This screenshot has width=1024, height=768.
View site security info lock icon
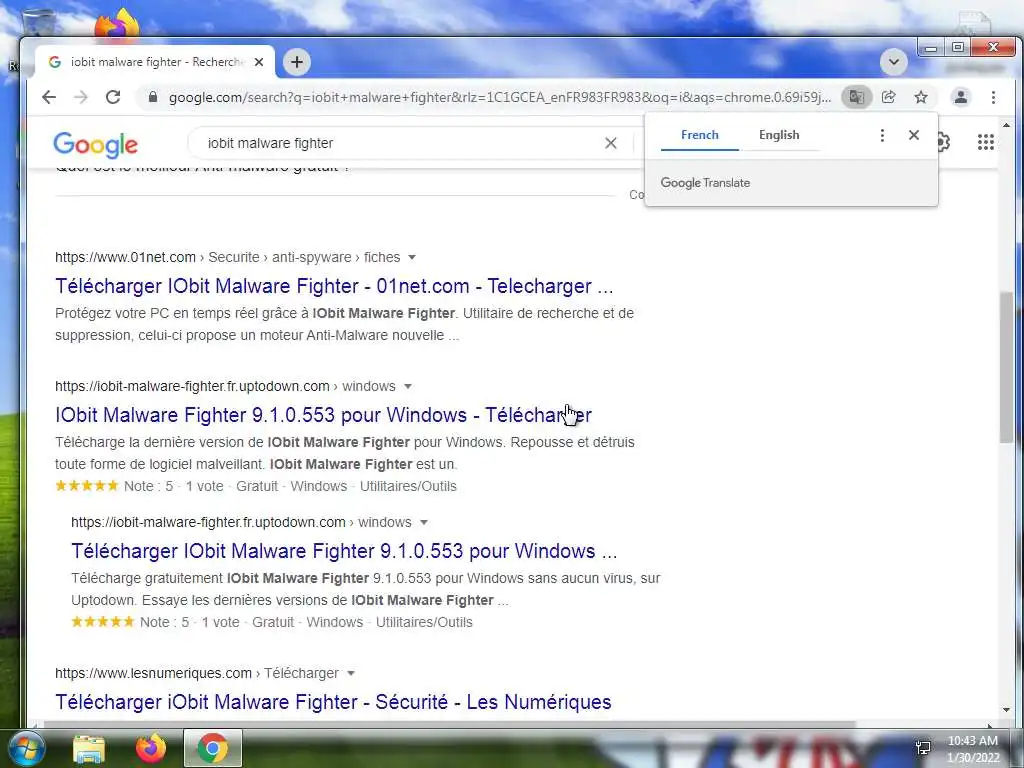click(x=153, y=97)
